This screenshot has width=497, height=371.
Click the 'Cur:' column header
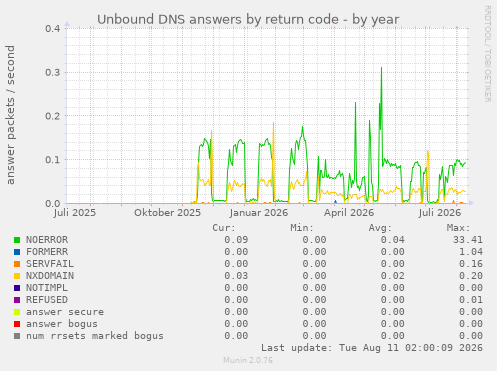224,228
